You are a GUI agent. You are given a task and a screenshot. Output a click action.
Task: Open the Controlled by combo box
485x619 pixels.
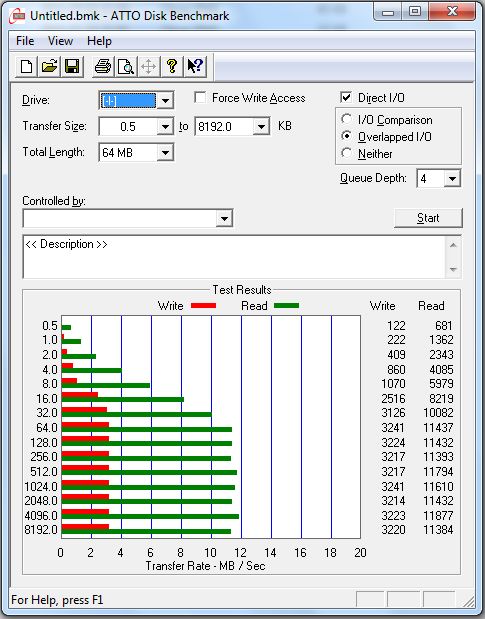click(128, 218)
